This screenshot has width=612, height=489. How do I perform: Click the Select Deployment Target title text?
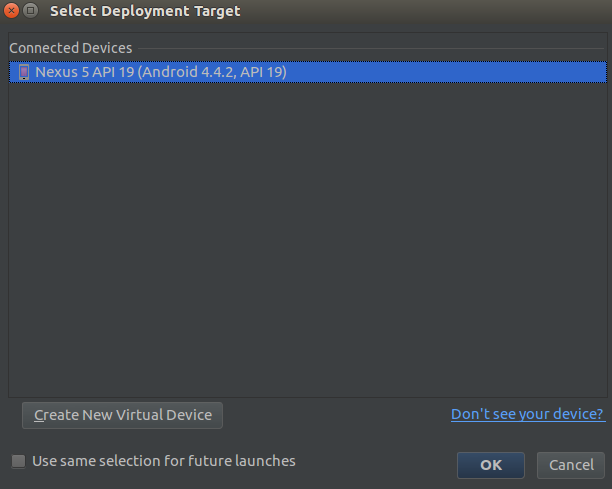coord(145,11)
